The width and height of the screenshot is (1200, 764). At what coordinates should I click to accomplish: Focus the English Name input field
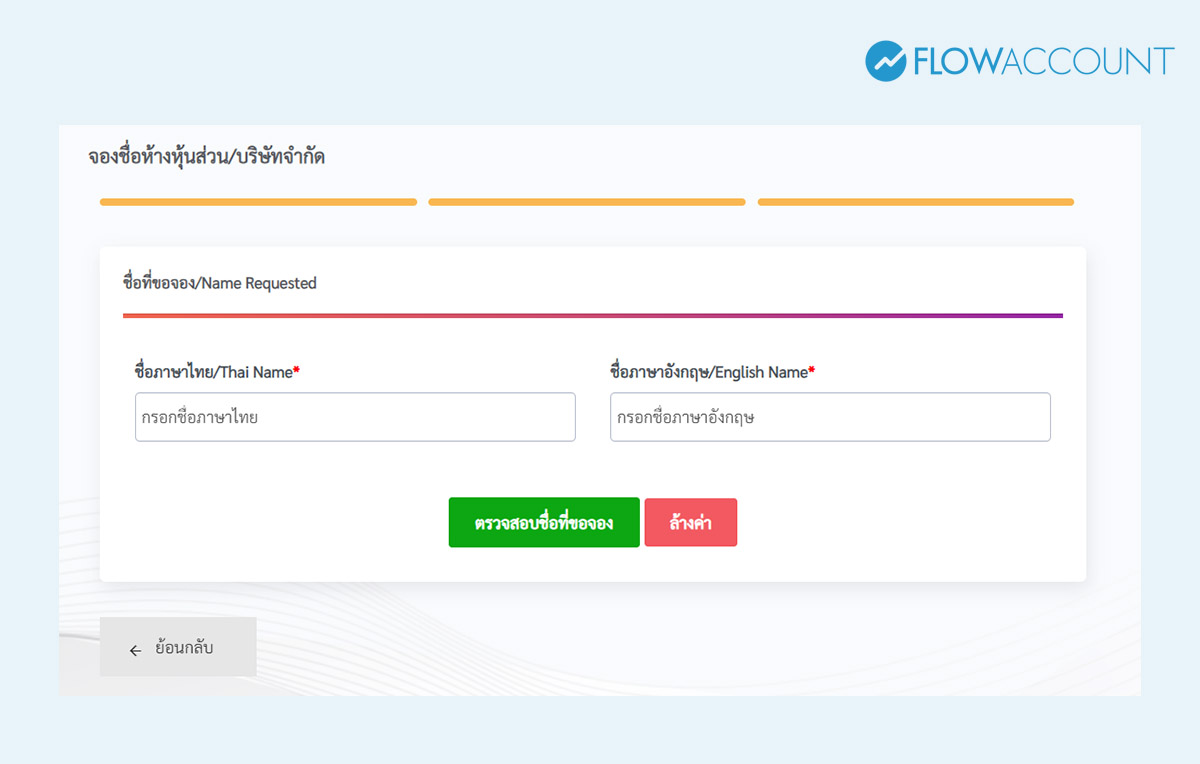830,417
